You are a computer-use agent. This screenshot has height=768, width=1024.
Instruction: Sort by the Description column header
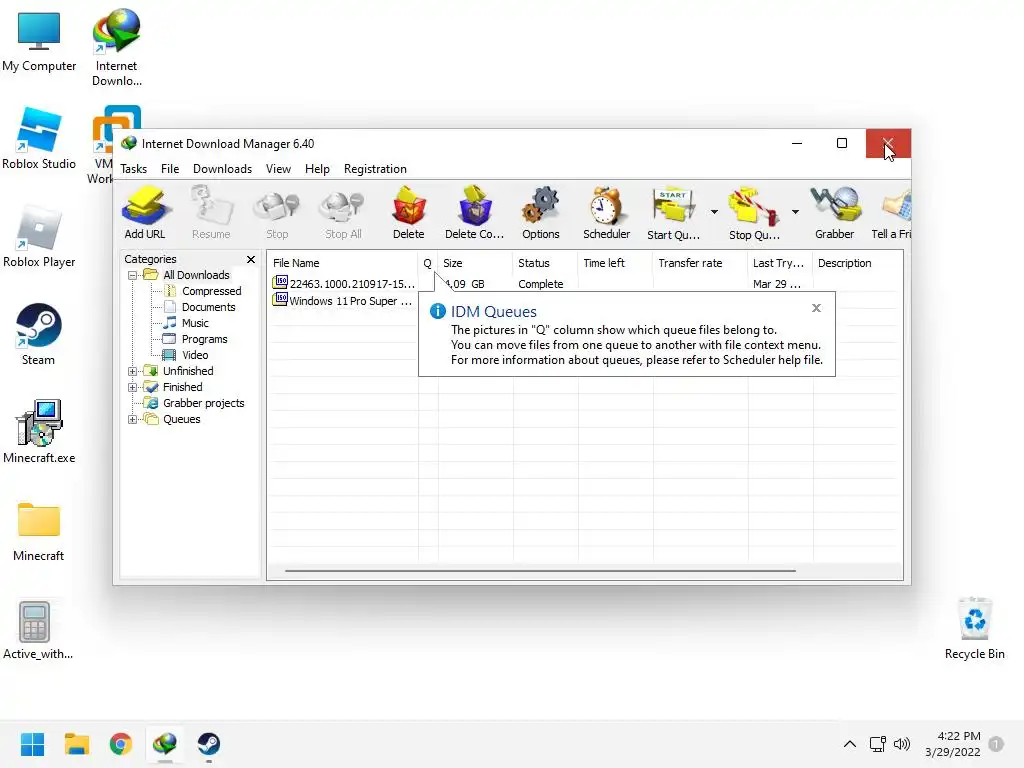pyautogui.click(x=857, y=263)
